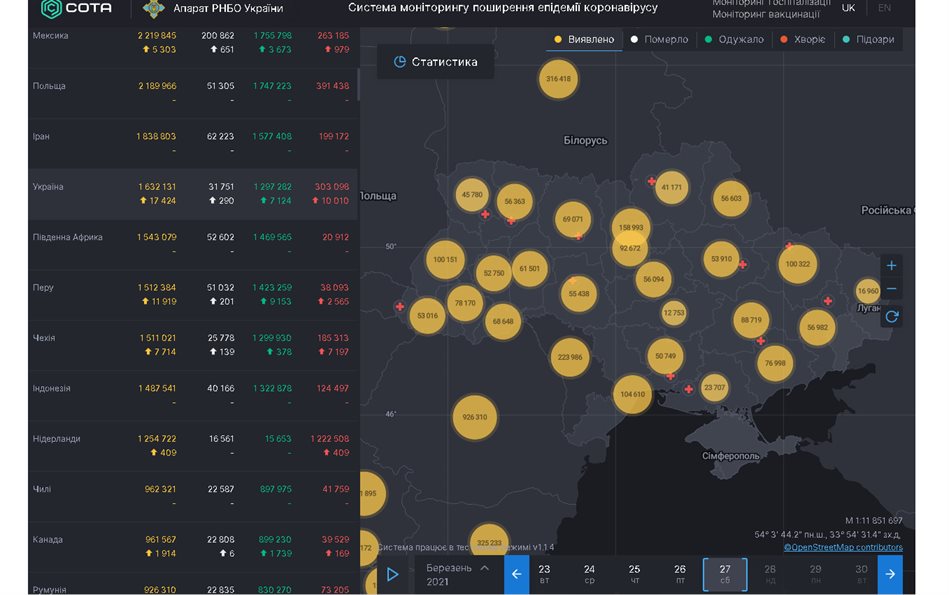Image resolution: width=949 pixels, height=595 pixels.
Task: Click the 158 993 map bubble
Action: click(x=631, y=226)
